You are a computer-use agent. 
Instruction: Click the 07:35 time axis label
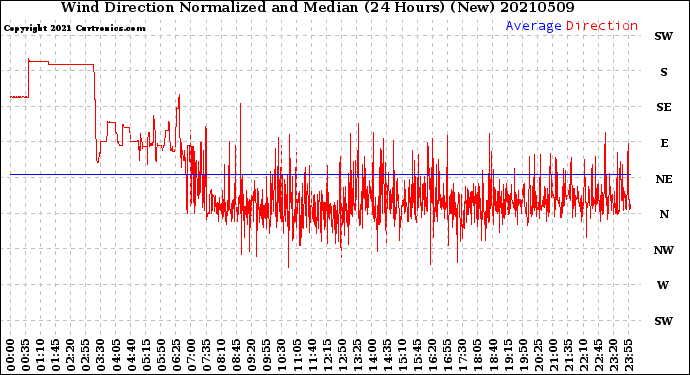206,355
